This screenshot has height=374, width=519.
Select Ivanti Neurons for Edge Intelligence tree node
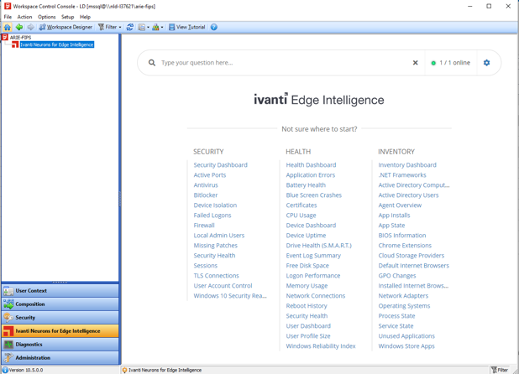(x=57, y=45)
